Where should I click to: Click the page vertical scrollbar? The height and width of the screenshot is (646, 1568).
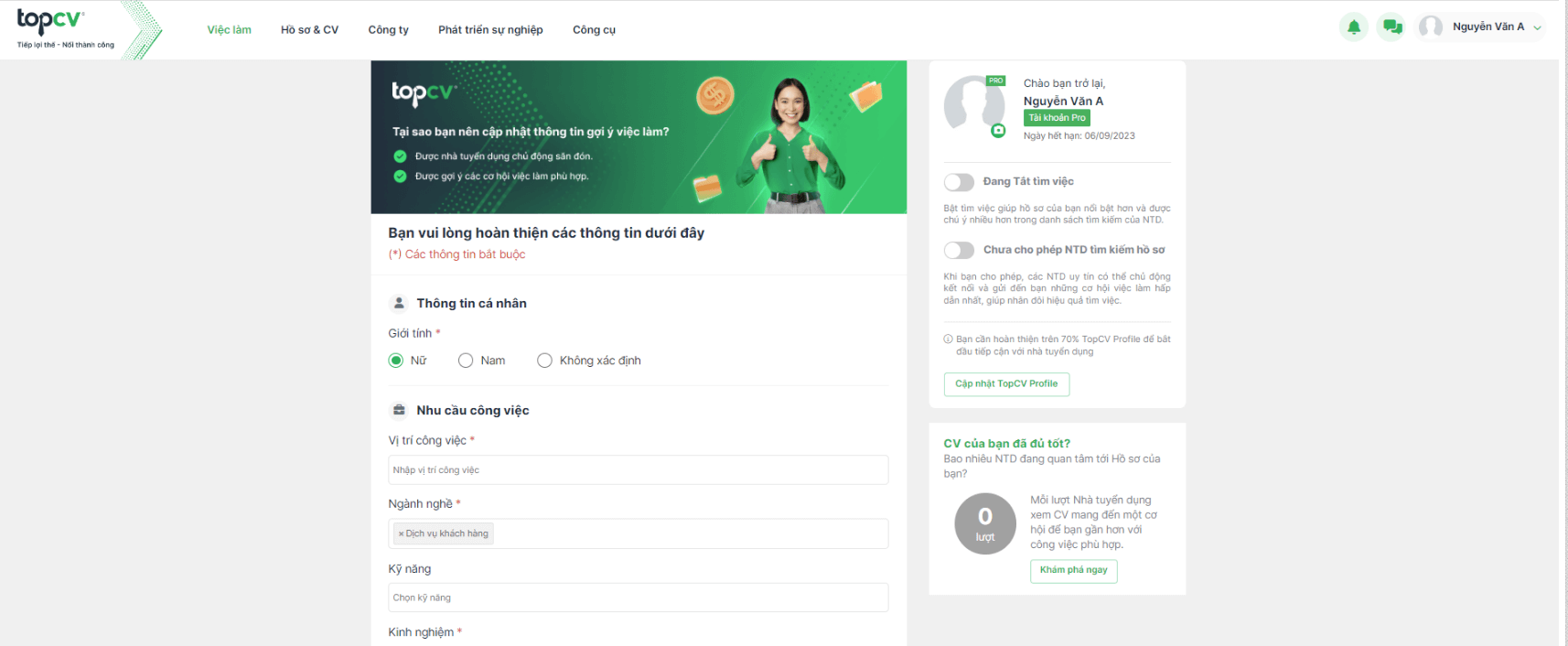1563,323
